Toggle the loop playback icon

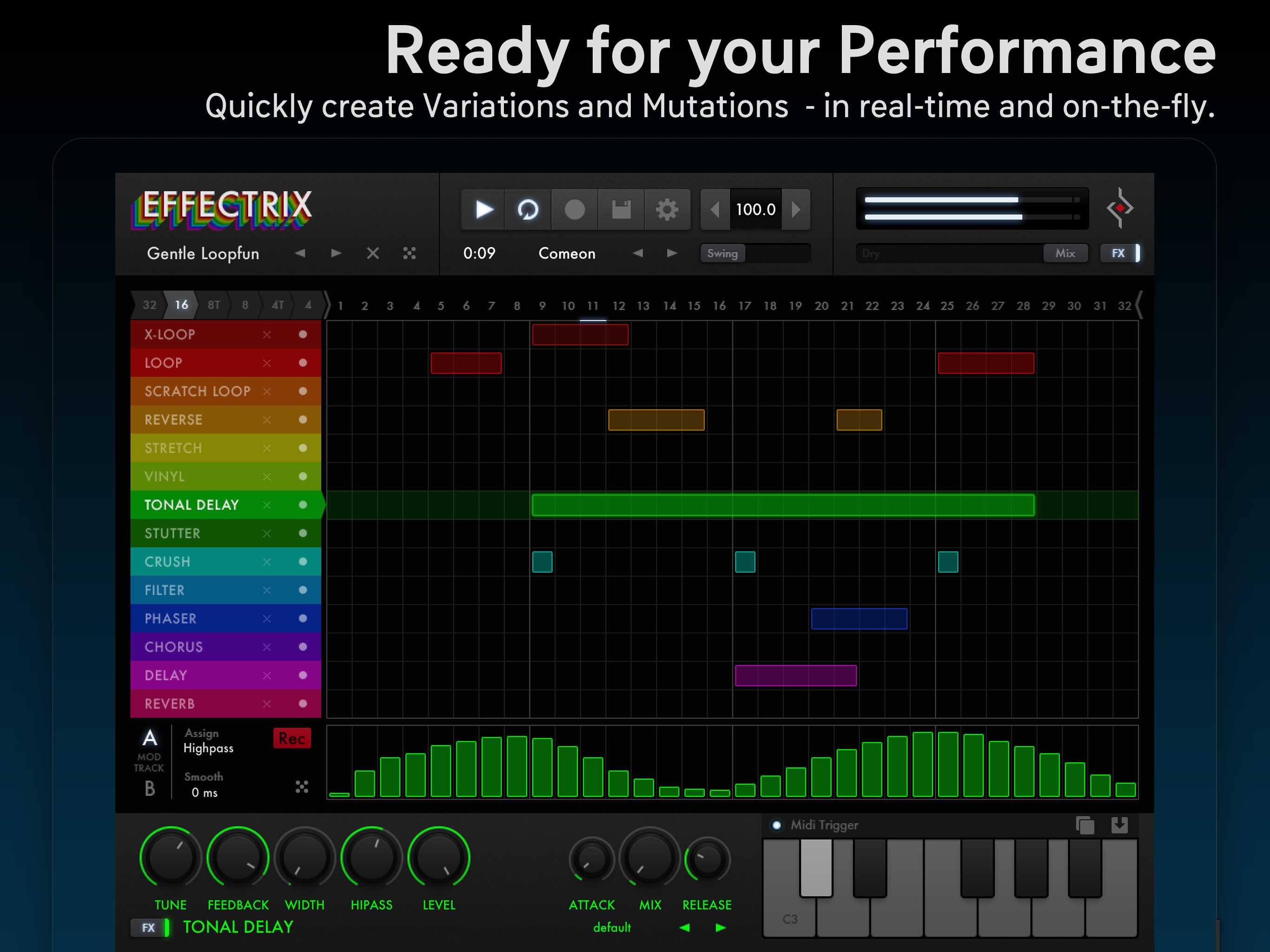click(528, 210)
